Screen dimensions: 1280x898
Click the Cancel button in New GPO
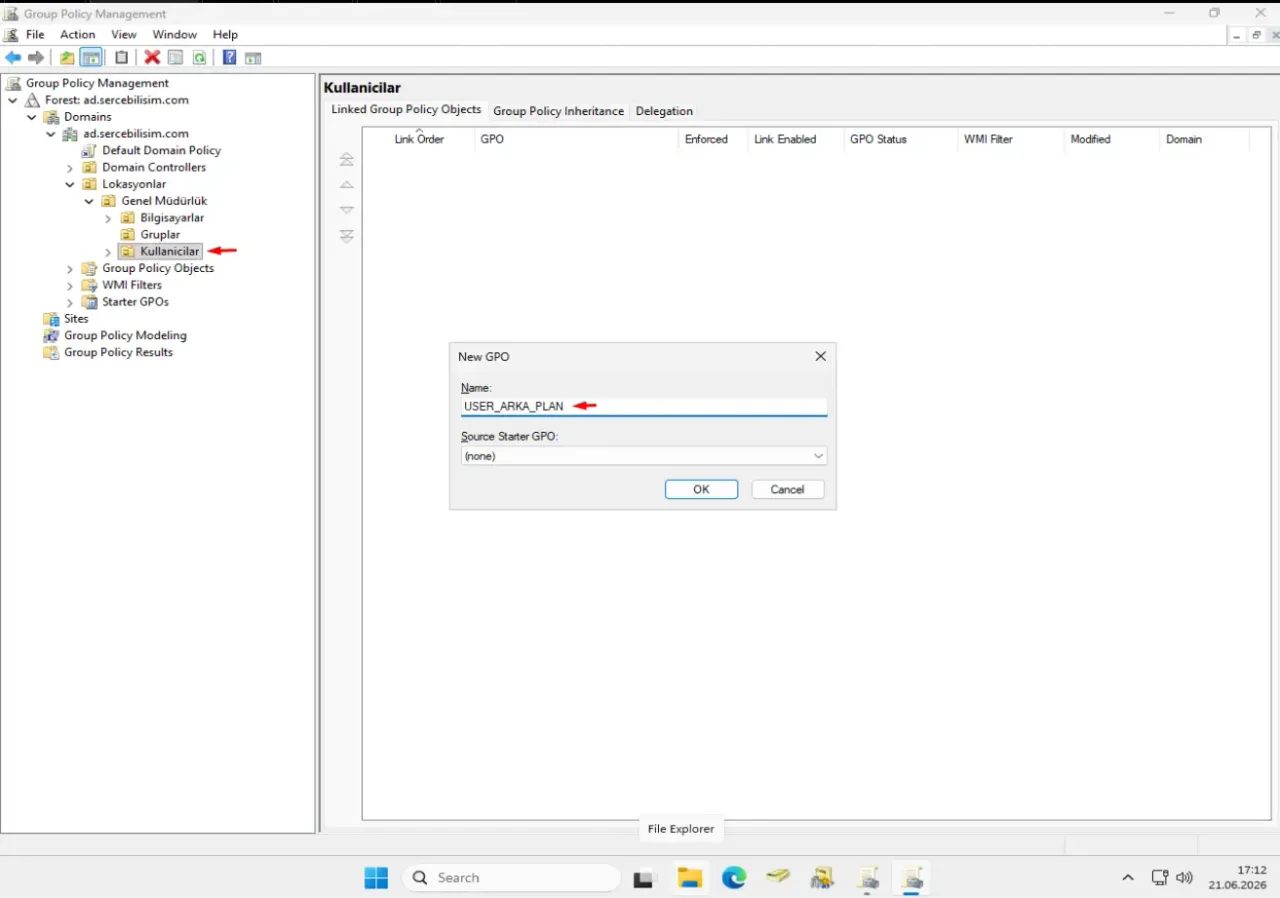point(787,489)
